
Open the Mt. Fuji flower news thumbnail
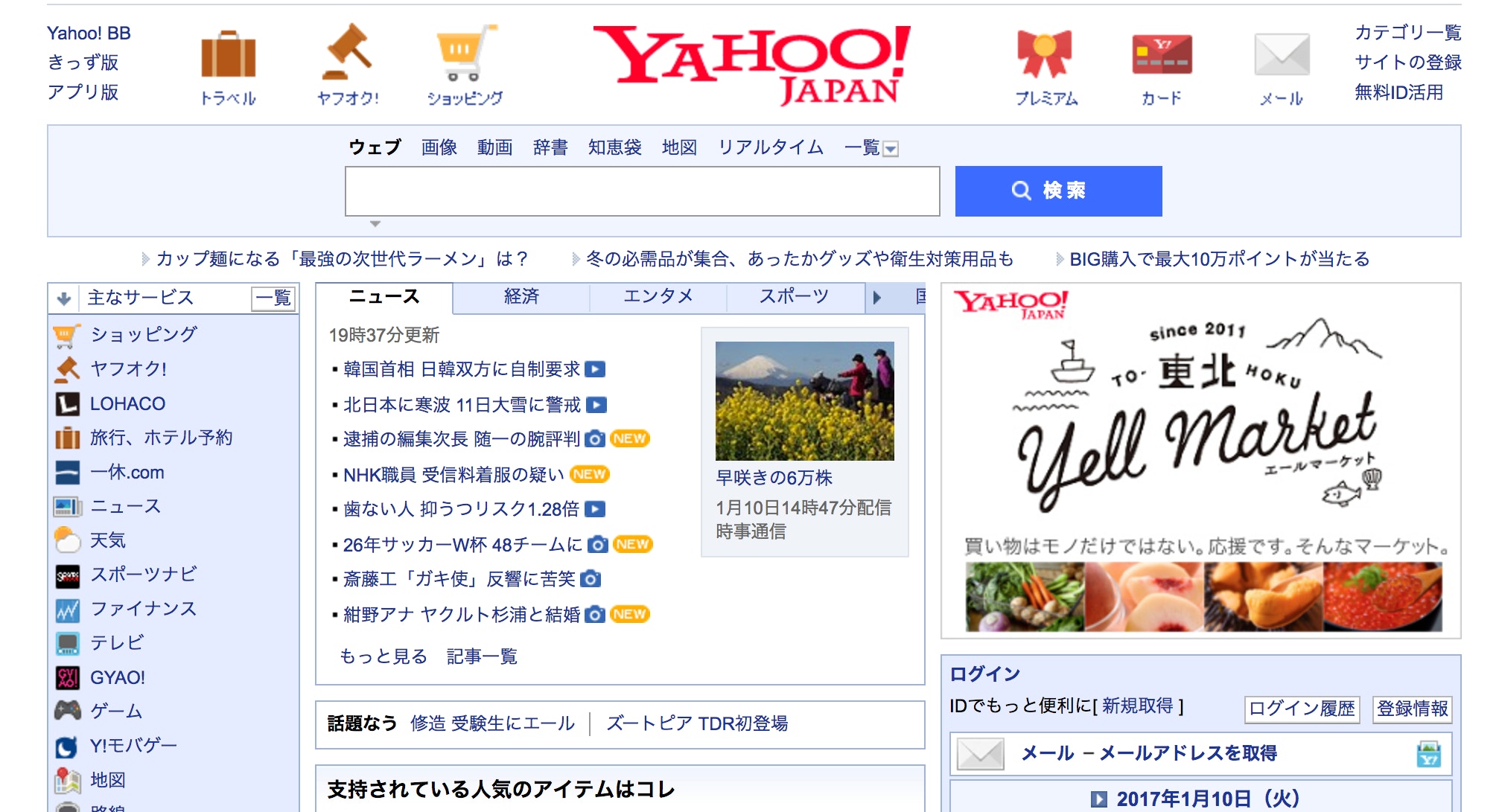point(804,400)
